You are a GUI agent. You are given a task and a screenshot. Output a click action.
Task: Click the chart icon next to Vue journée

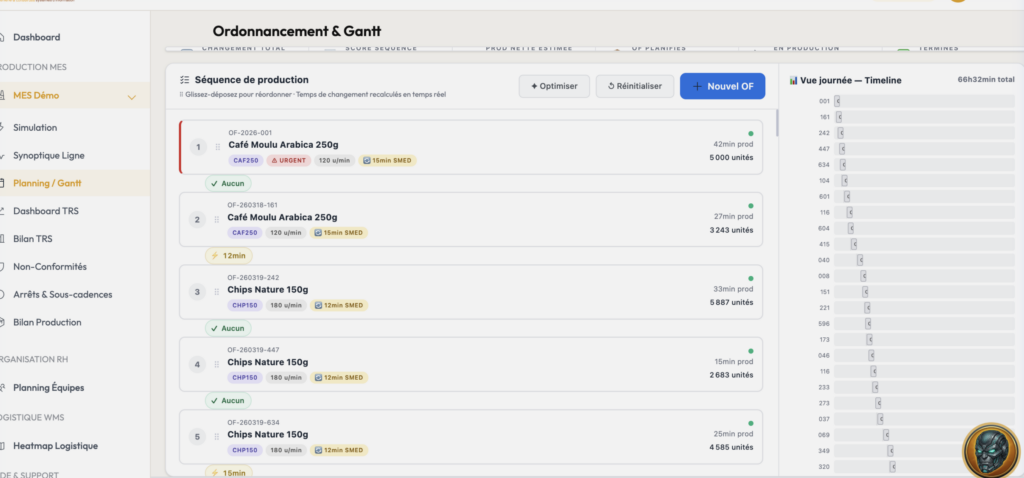point(793,80)
